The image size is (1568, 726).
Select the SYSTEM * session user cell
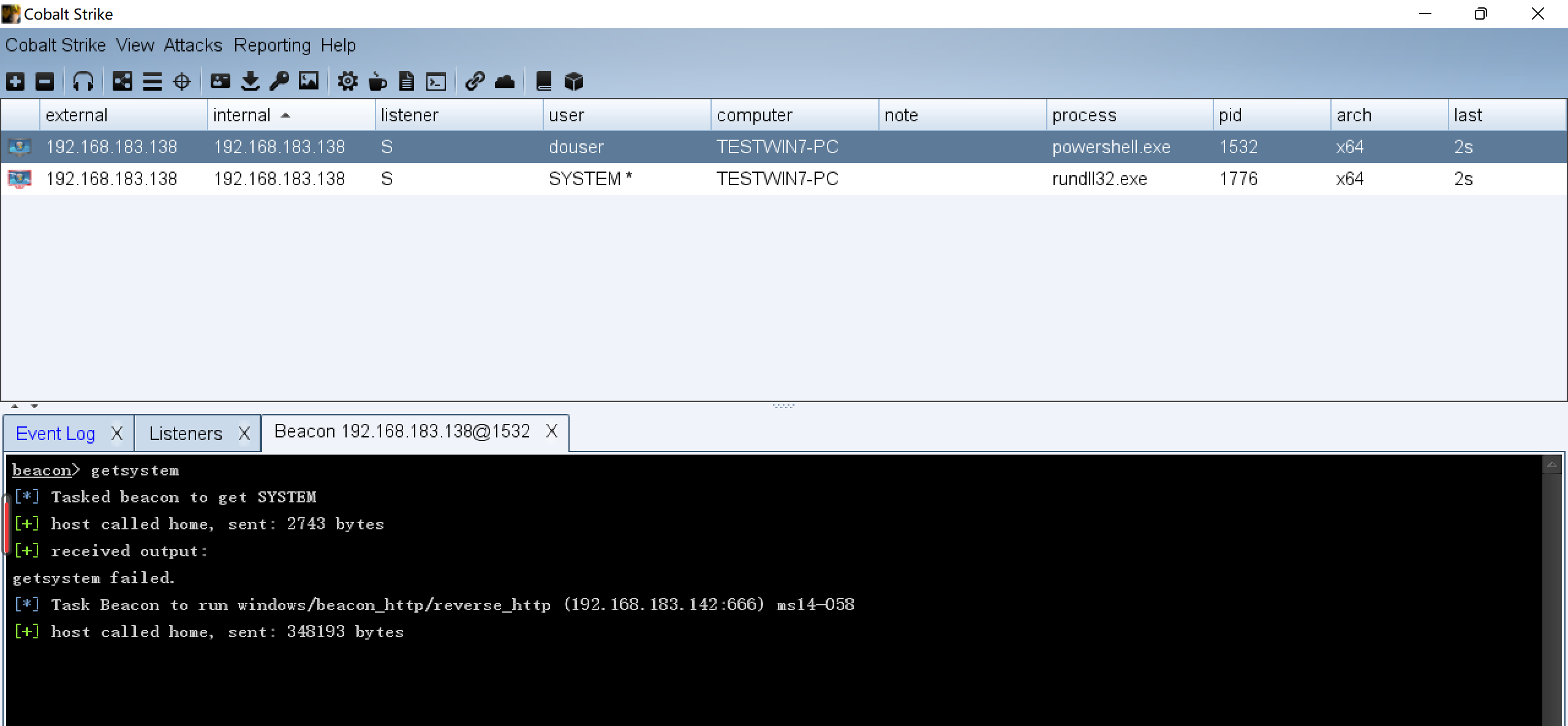[x=627, y=179]
